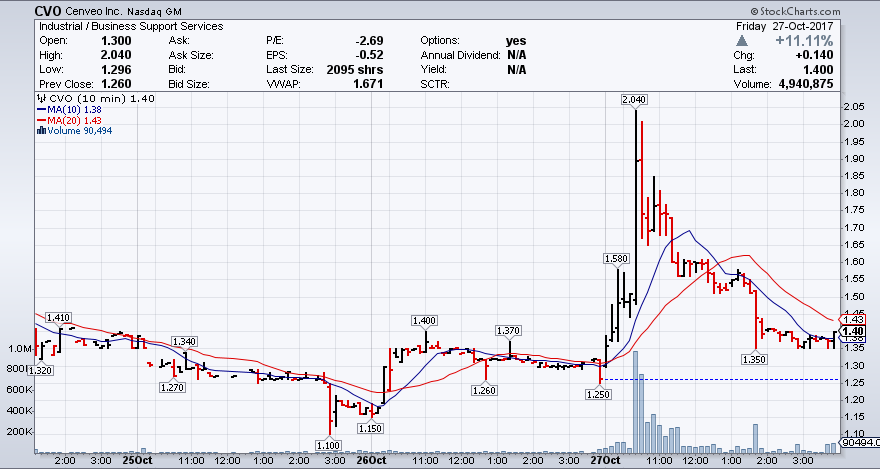Click the red MA(20) line marker
The image size is (880, 469).
(39, 119)
